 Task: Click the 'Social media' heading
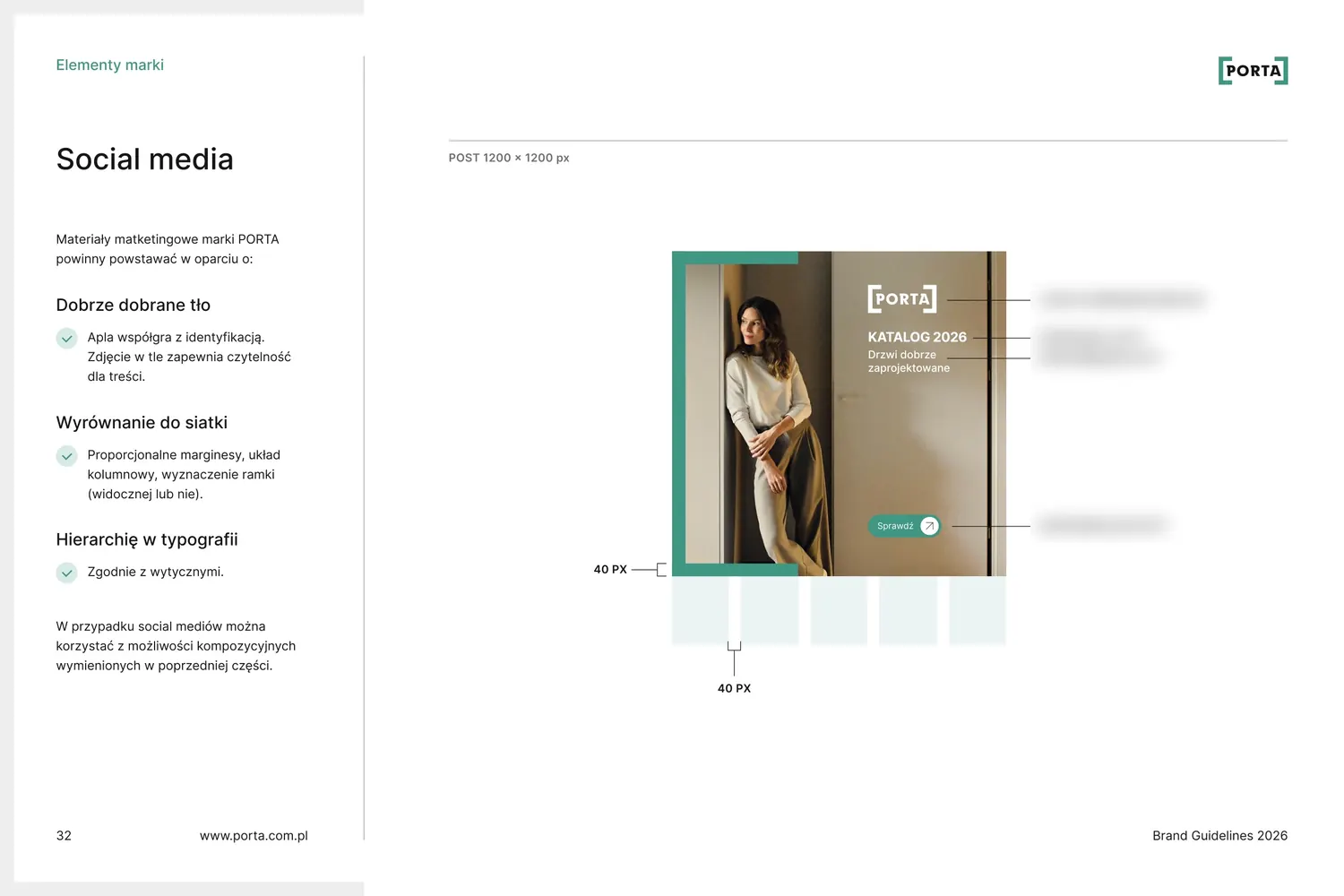click(145, 159)
